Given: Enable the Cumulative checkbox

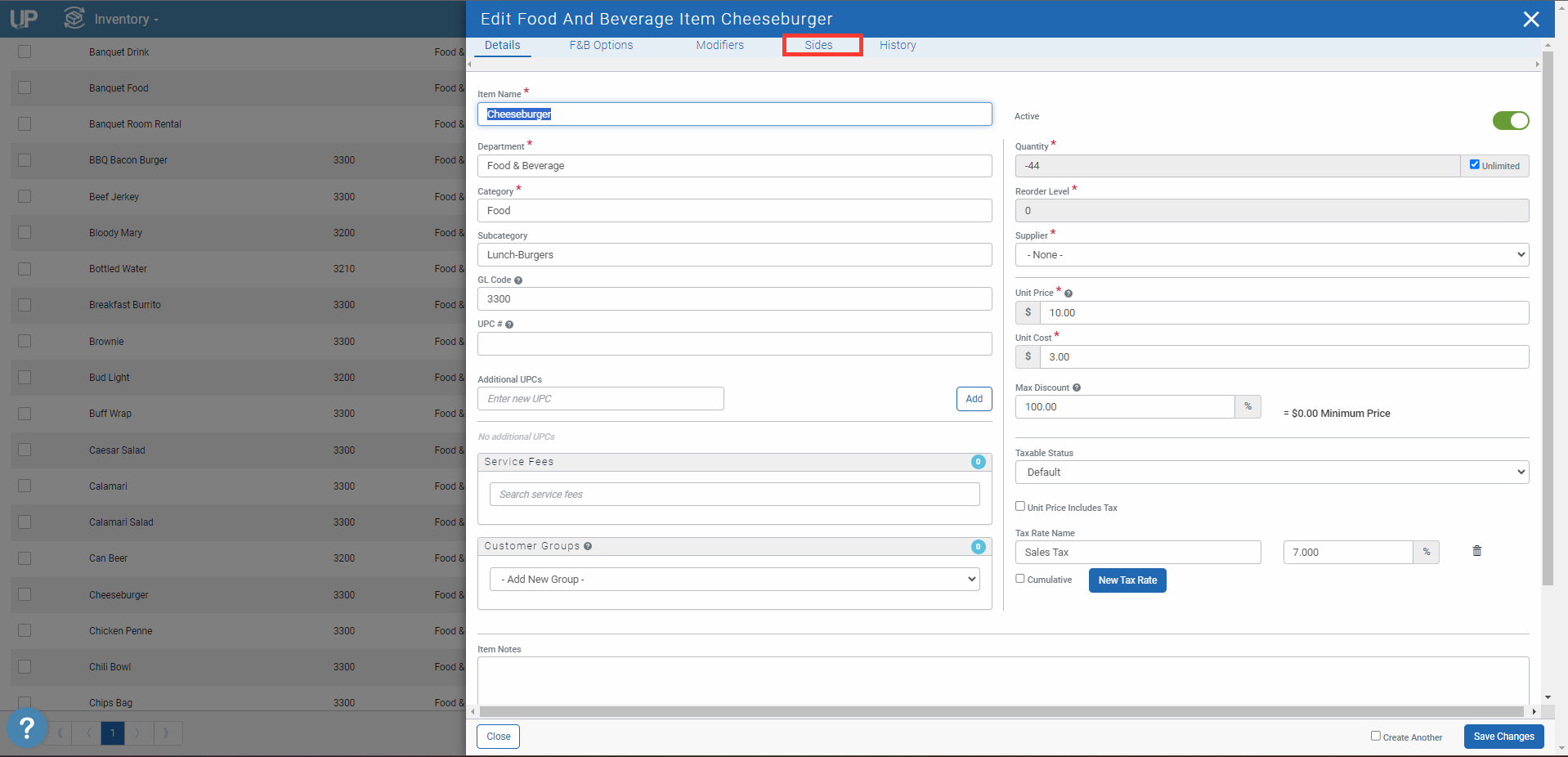Looking at the screenshot, I should click(x=1020, y=578).
